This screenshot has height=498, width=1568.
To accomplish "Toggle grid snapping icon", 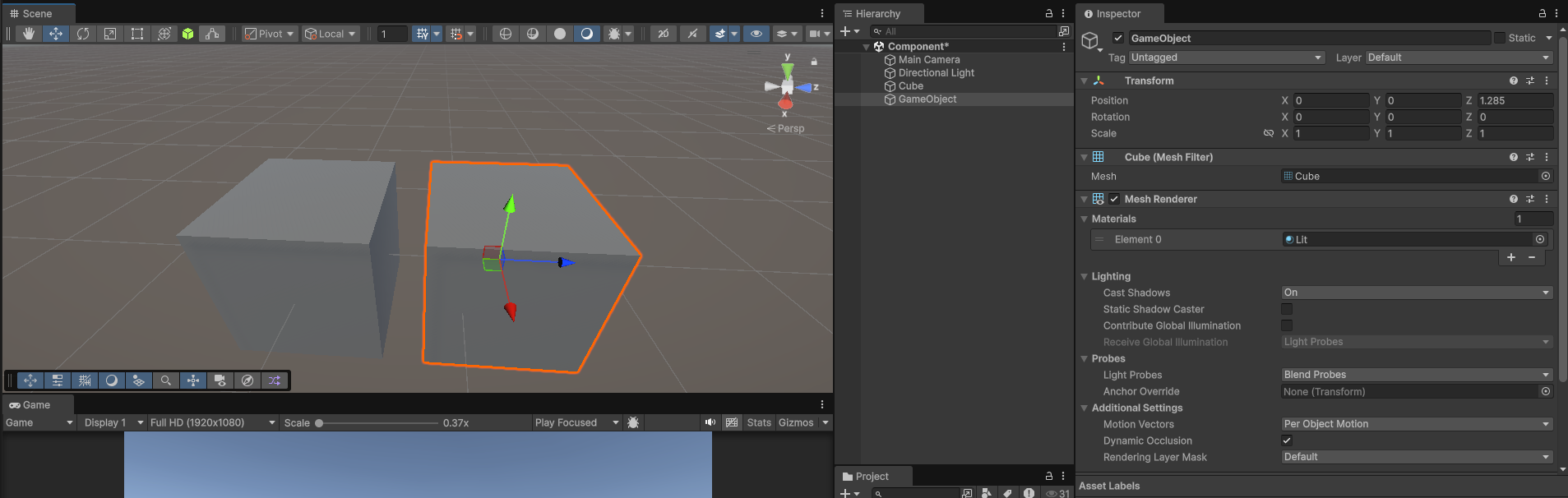I will click(x=422, y=34).
